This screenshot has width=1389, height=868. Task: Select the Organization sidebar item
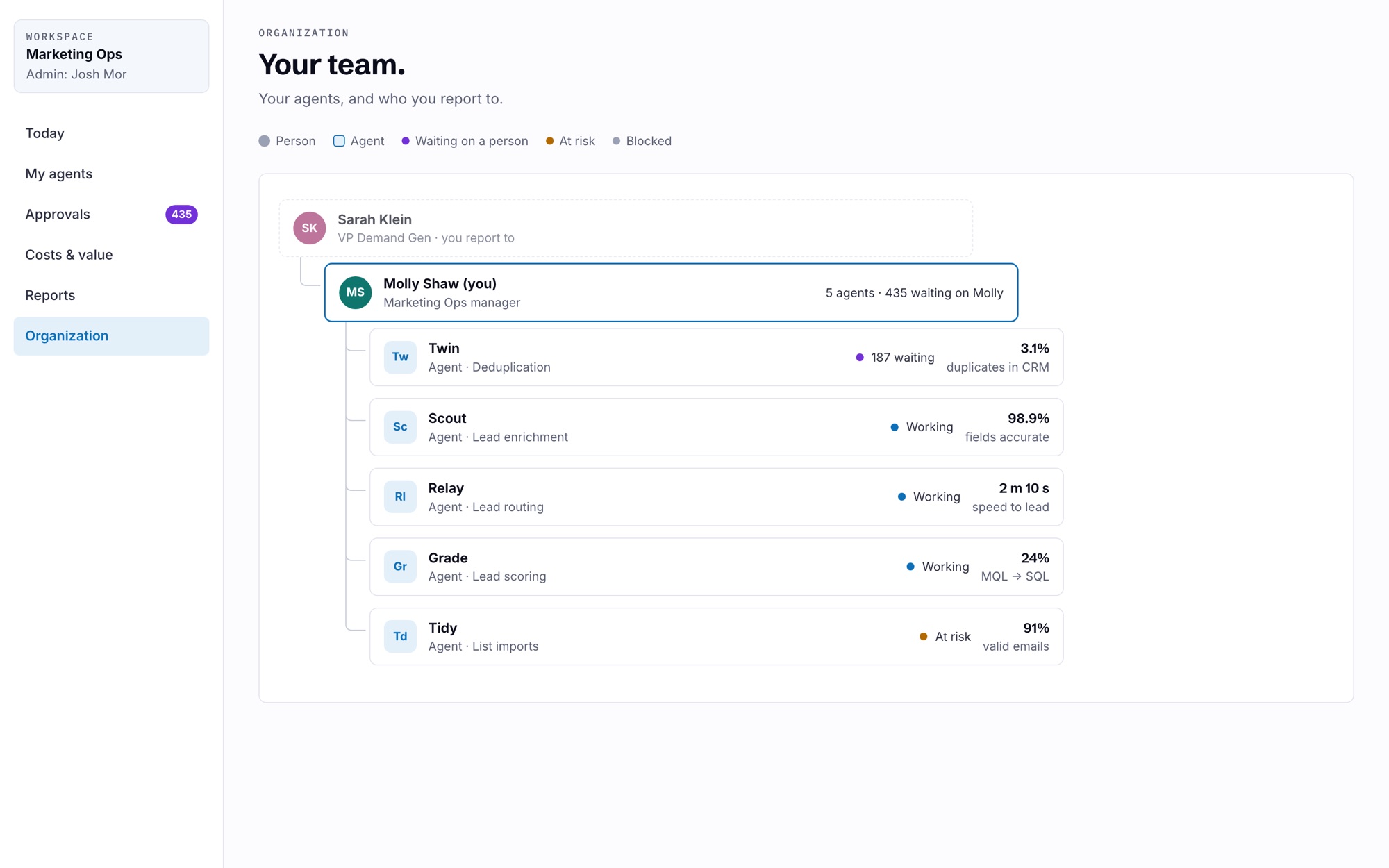point(111,336)
